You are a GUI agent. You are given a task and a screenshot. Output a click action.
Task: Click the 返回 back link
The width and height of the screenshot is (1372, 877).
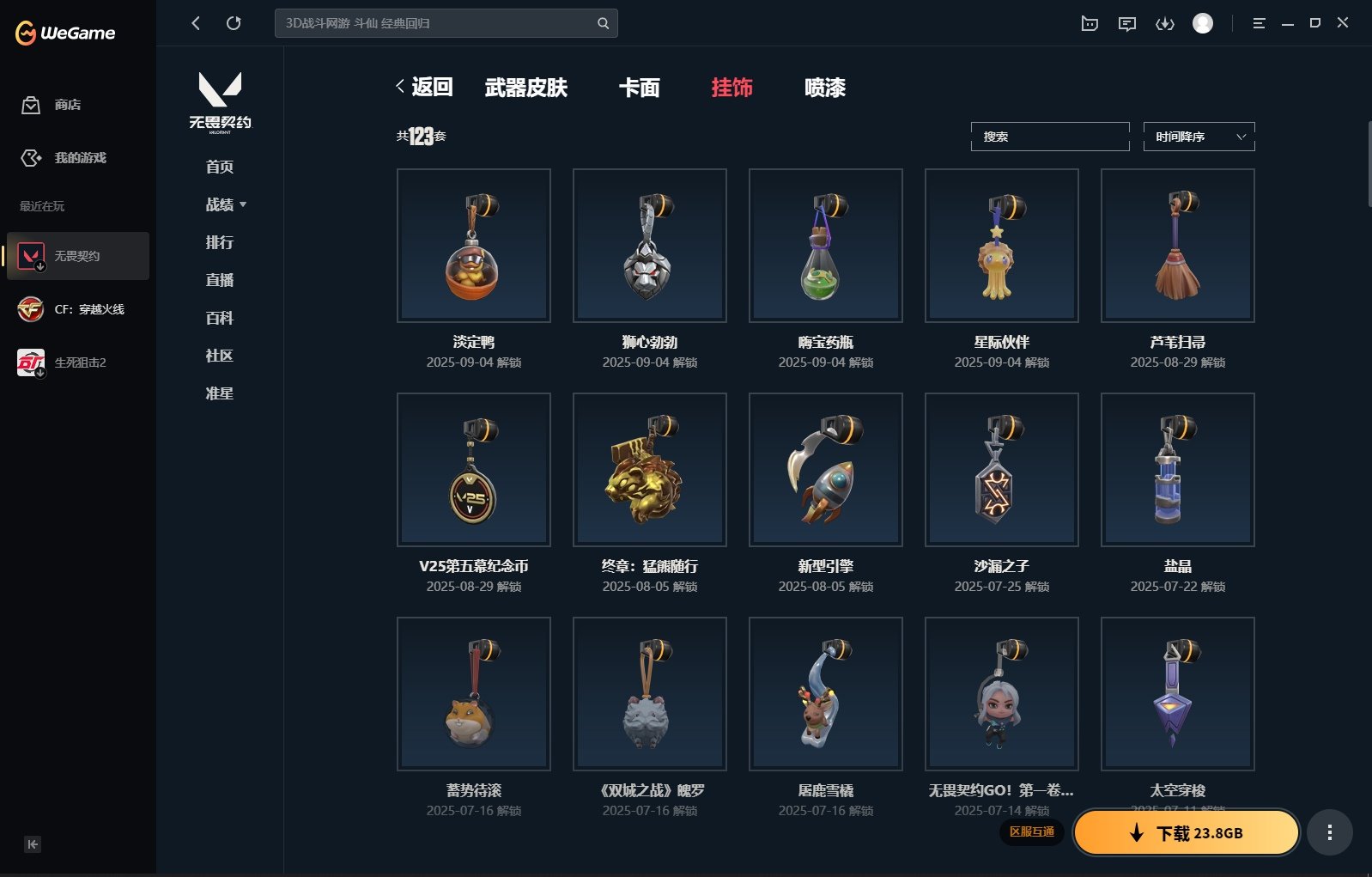pos(424,87)
